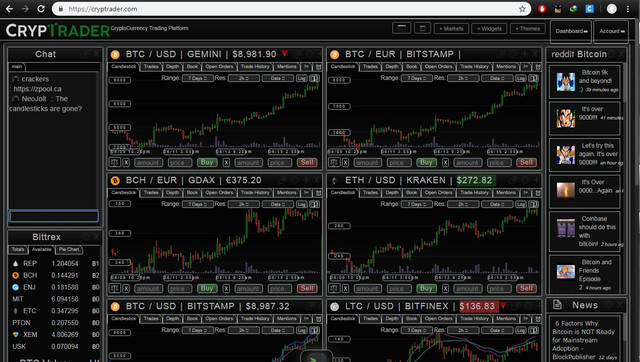
Task: Click the Bitcoin coin icon beside BTC / EUR Bitstamp
Action: pos(334,55)
